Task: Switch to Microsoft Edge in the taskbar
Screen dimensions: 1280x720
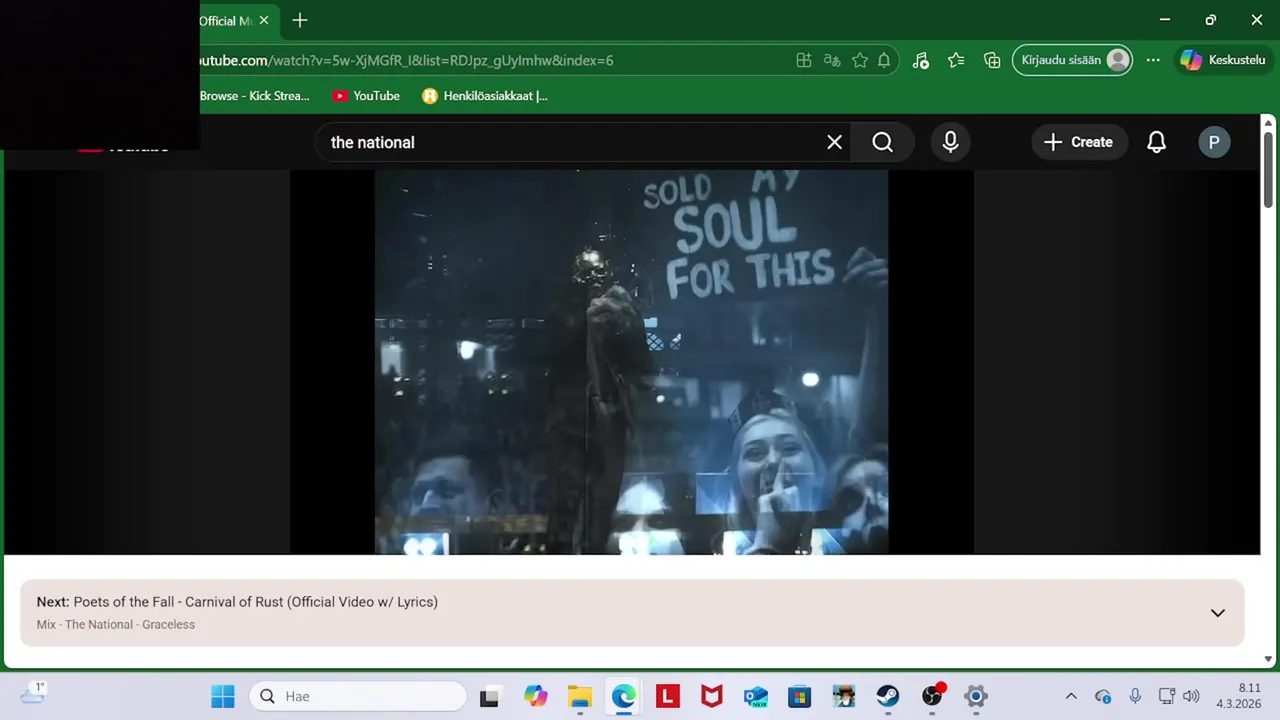Action: (624, 696)
